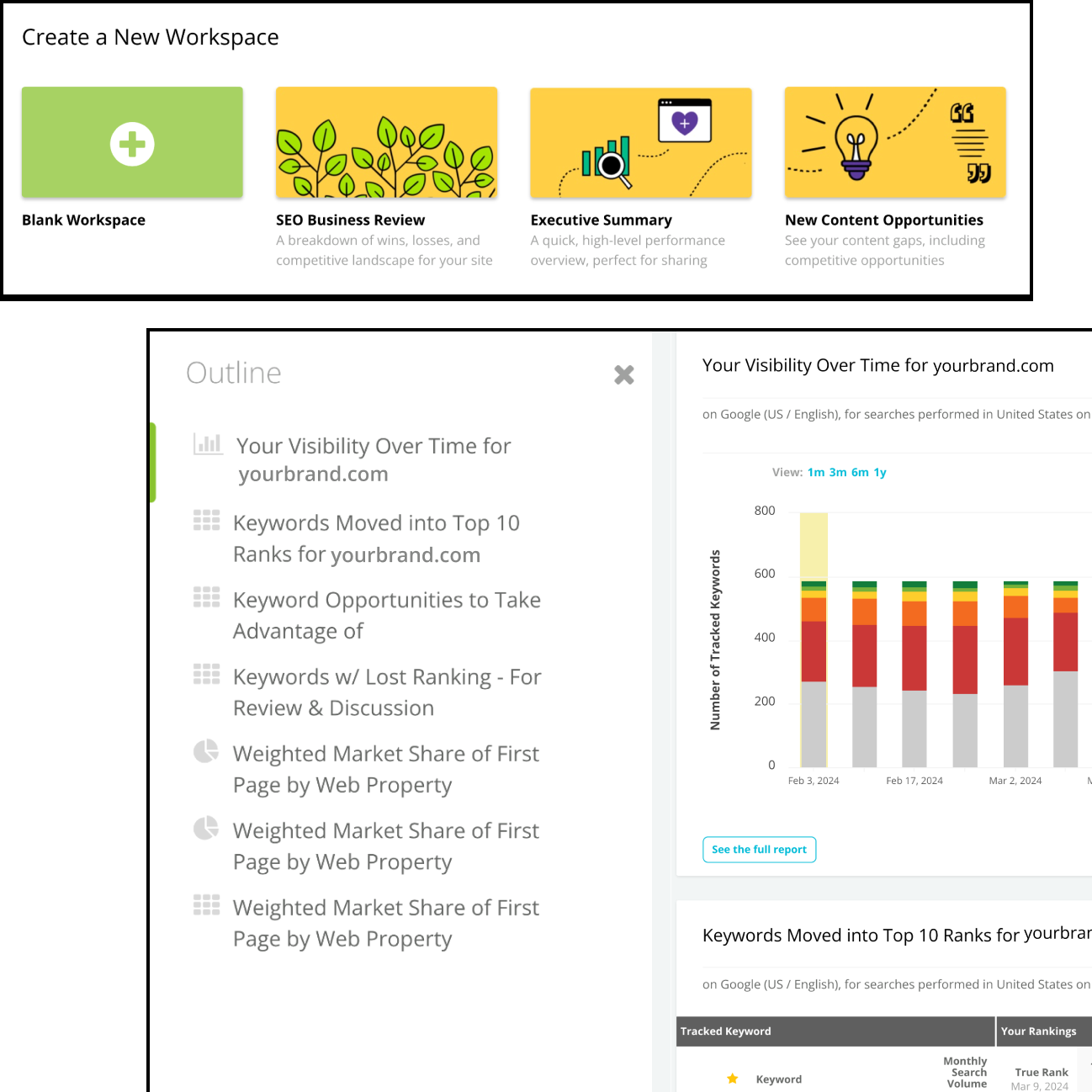Viewport: 1092px width, 1092px height.
Task: Go to Keywords w/ Lost Ranking outline item
Action: point(387,692)
